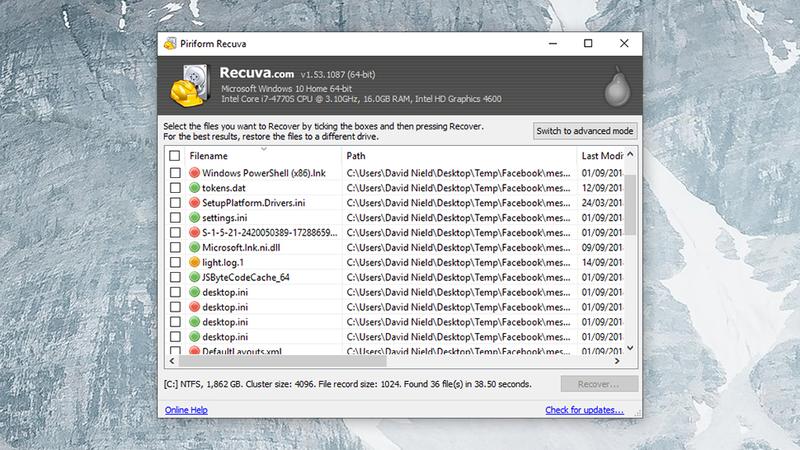The image size is (800, 450).
Task: Tick checkbox for tokens.dat
Action: tap(175, 188)
